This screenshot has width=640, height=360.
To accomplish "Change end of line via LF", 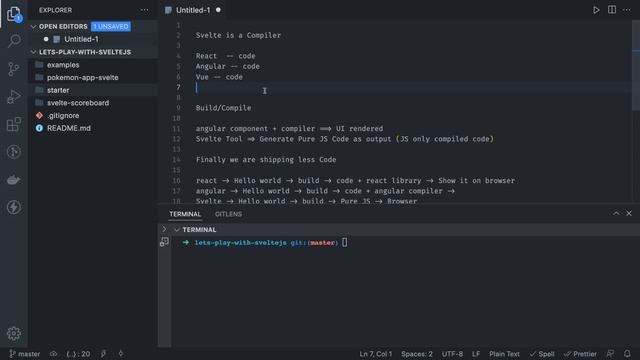I will [476, 354].
